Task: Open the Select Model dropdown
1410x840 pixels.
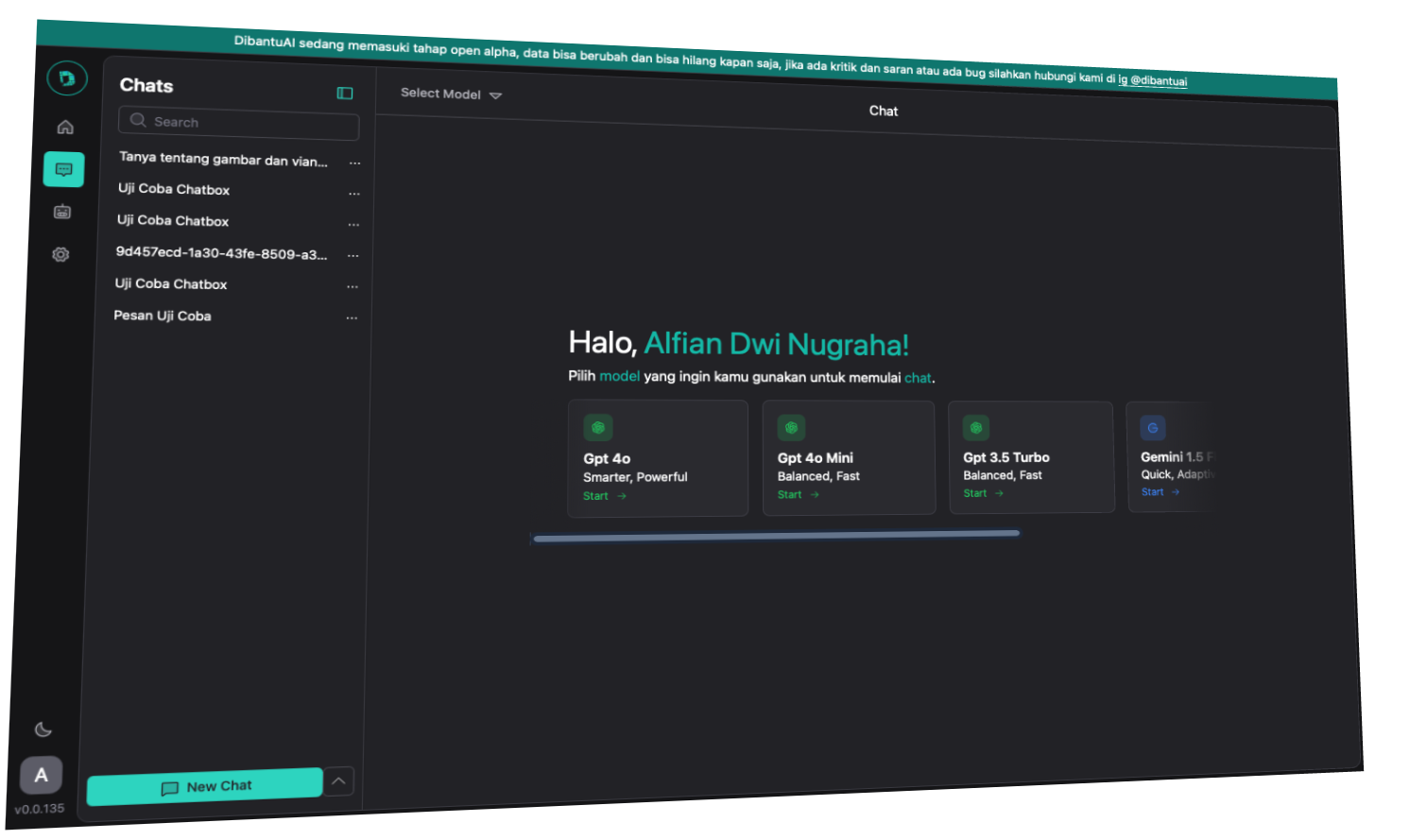Action: 451,94
